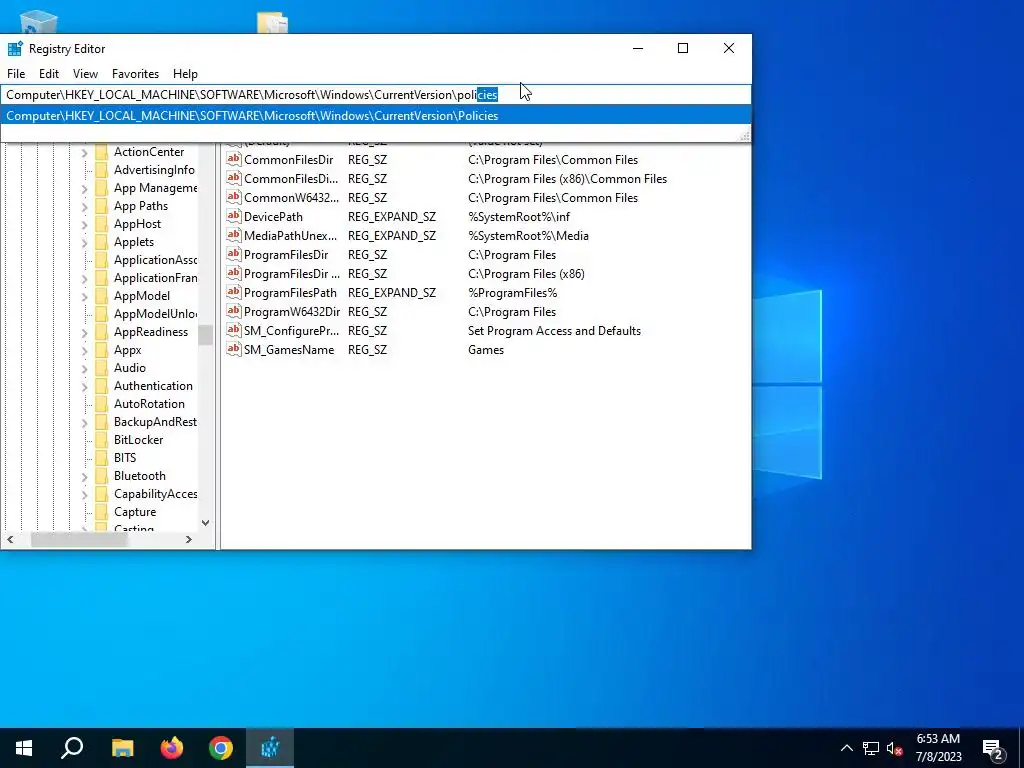Expand the AppHost key

pyautogui.click(x=84, y=224)
